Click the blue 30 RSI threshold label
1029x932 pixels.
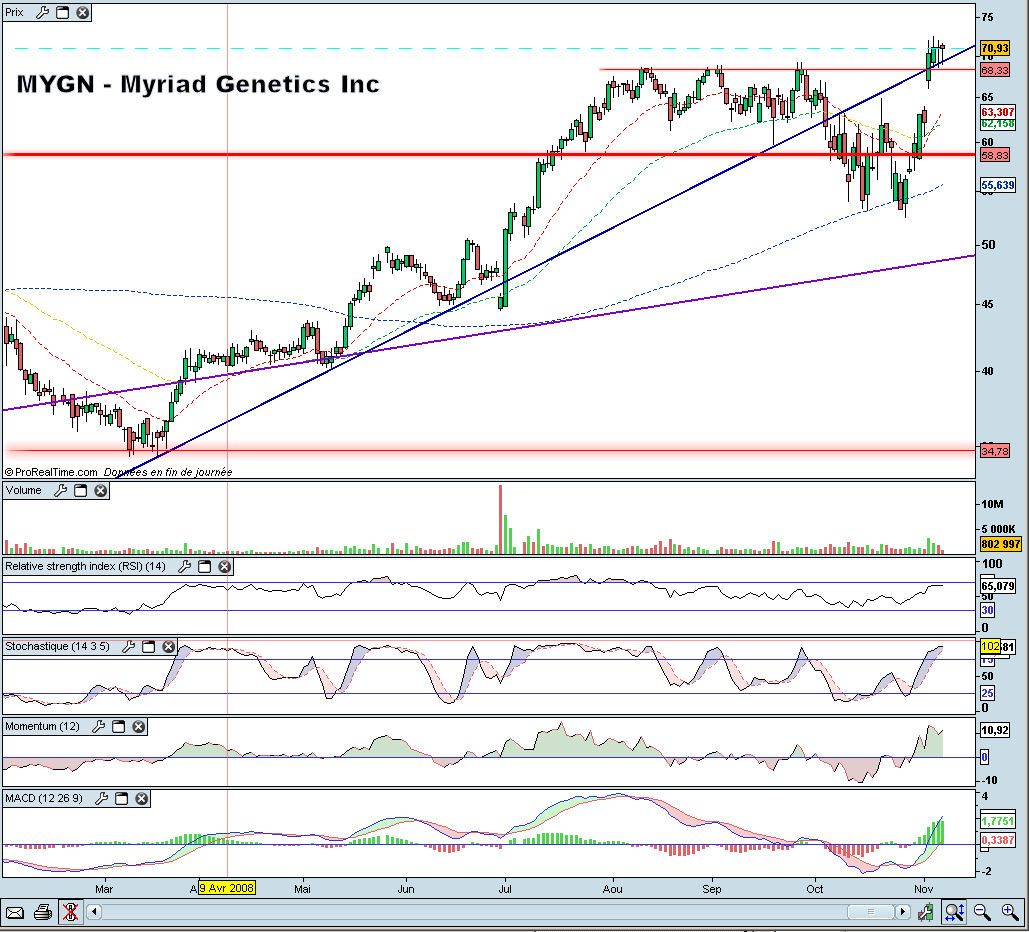987,610
